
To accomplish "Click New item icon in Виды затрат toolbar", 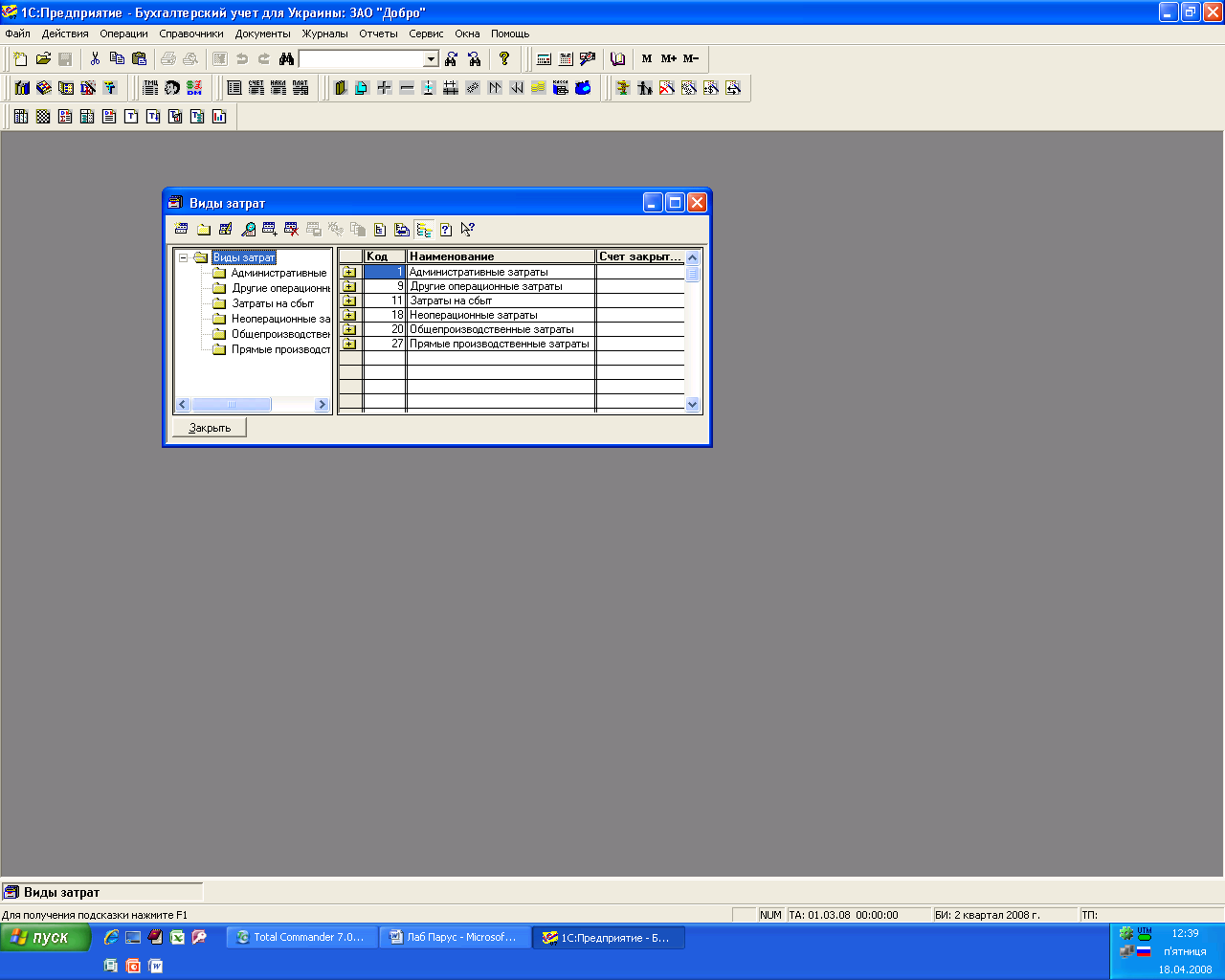I will point(181,229).
